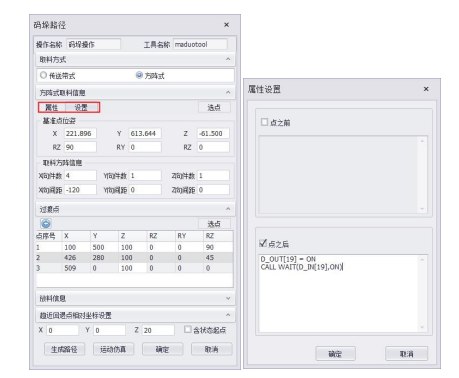459x378 pixels.
Task: Click the approach offset Y field
Action: [110, 330]
